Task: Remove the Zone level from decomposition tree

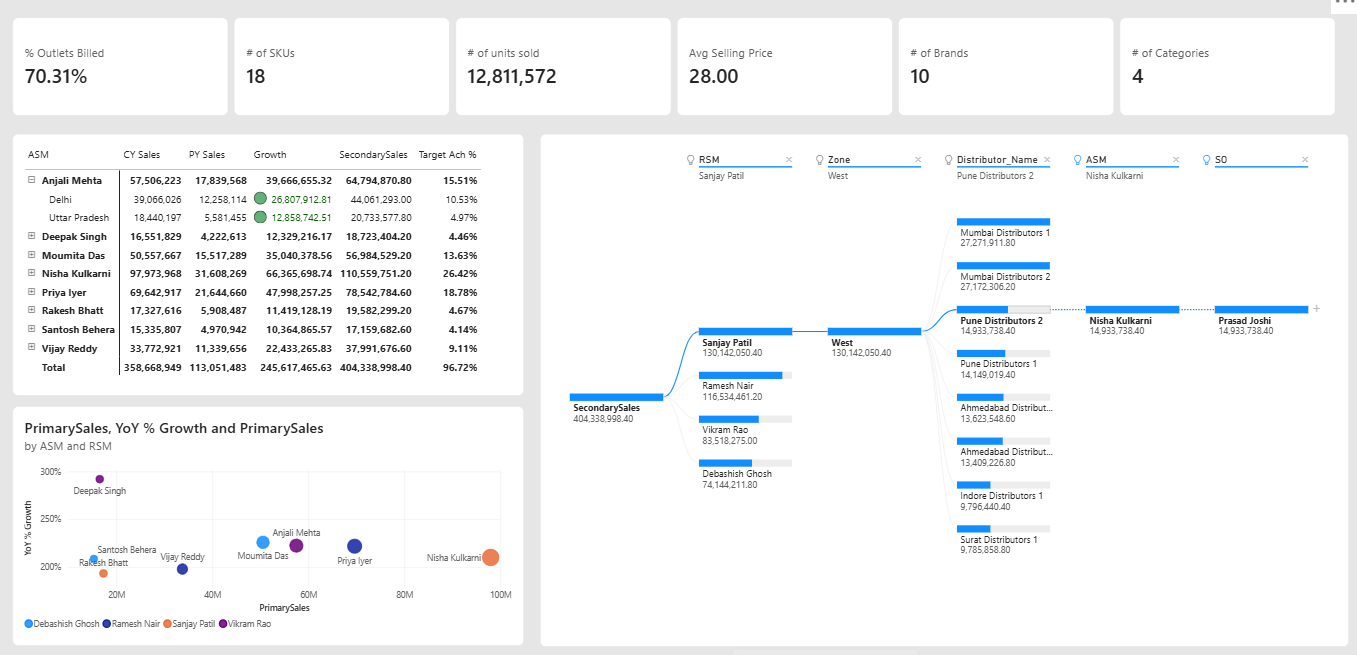Action: tap(917, 160)
